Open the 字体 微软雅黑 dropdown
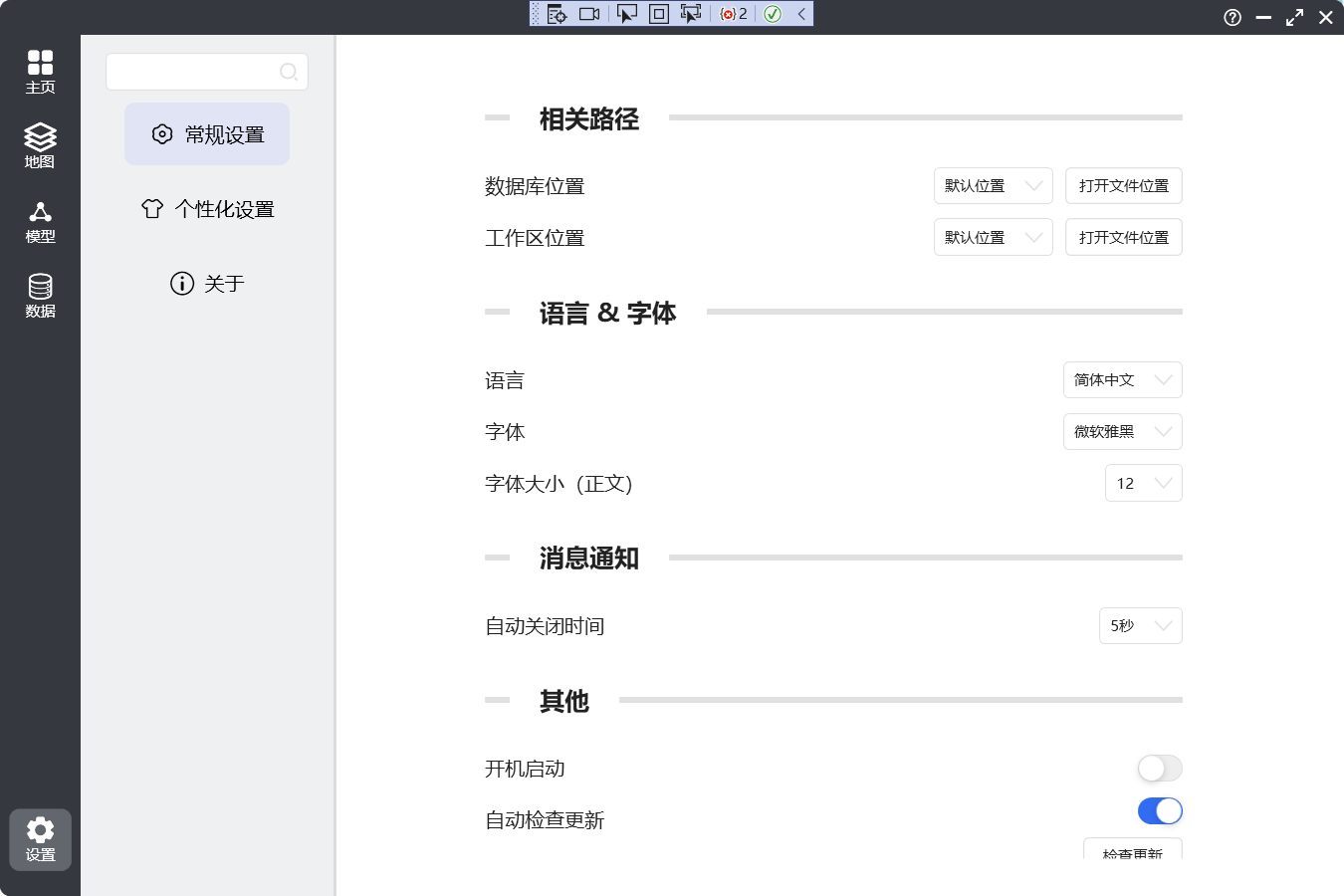This screenshot has width=1344, height=896. (x=1122, y=432)
